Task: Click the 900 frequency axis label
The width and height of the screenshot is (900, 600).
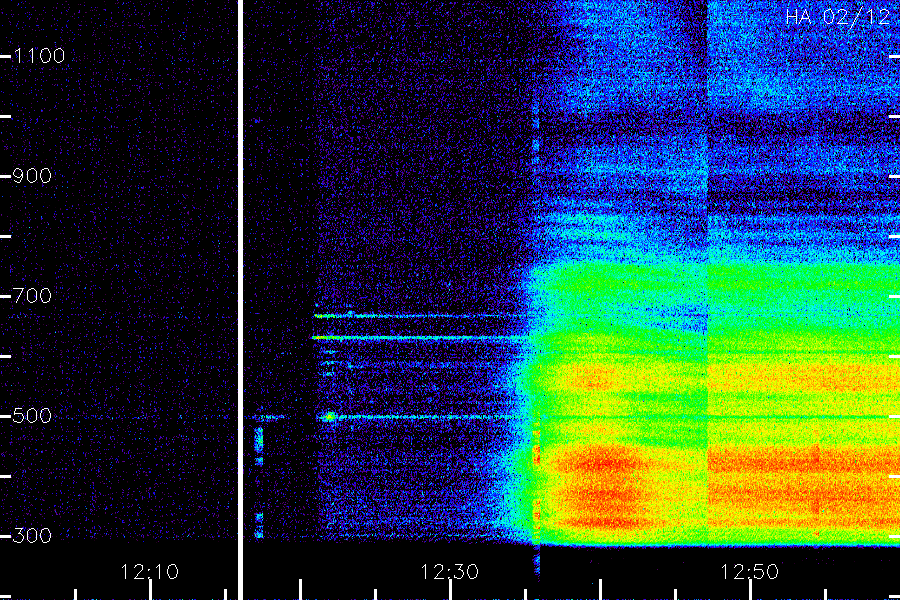Action: (x=32, y=176)
